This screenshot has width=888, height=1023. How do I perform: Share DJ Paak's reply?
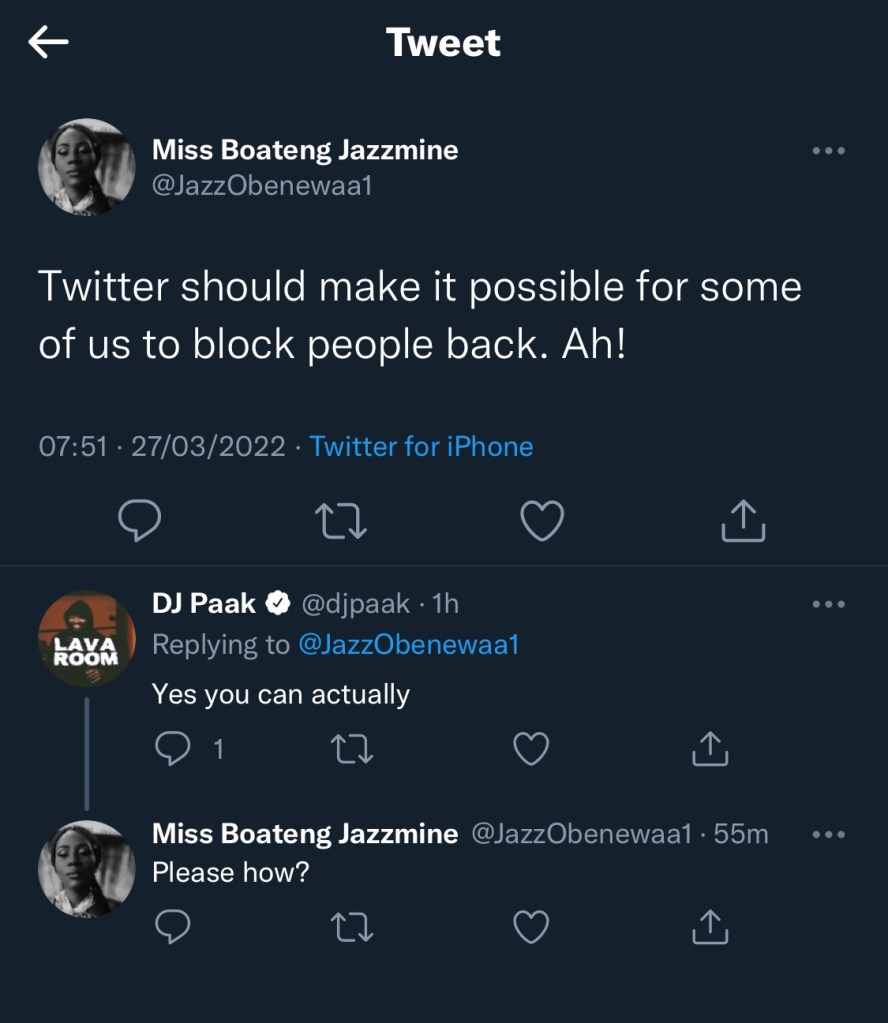[709, 748]
